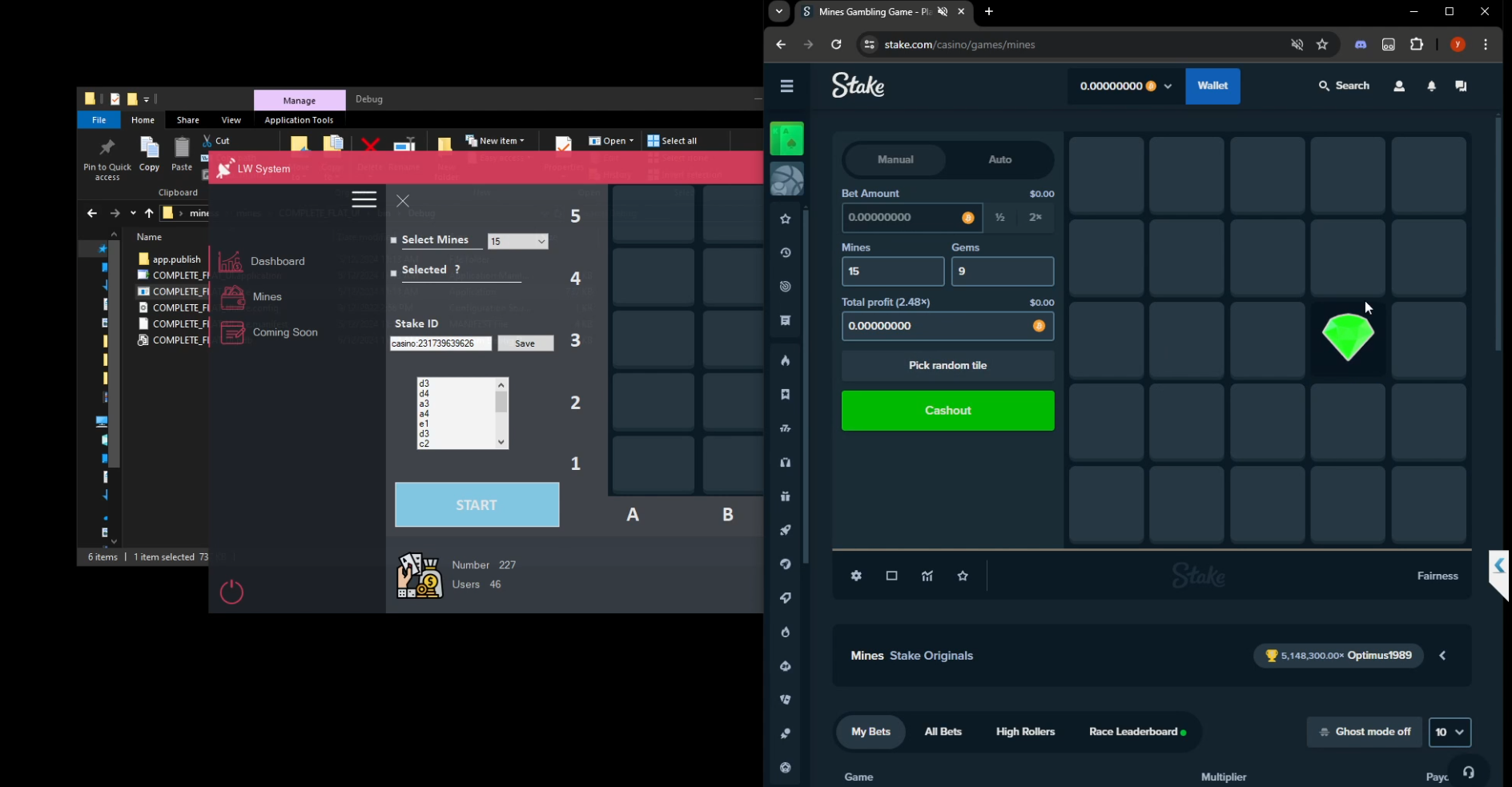This screenshot has width=1512, height=787.
Task: Click the green Cashout button
Action: (947, 411)
